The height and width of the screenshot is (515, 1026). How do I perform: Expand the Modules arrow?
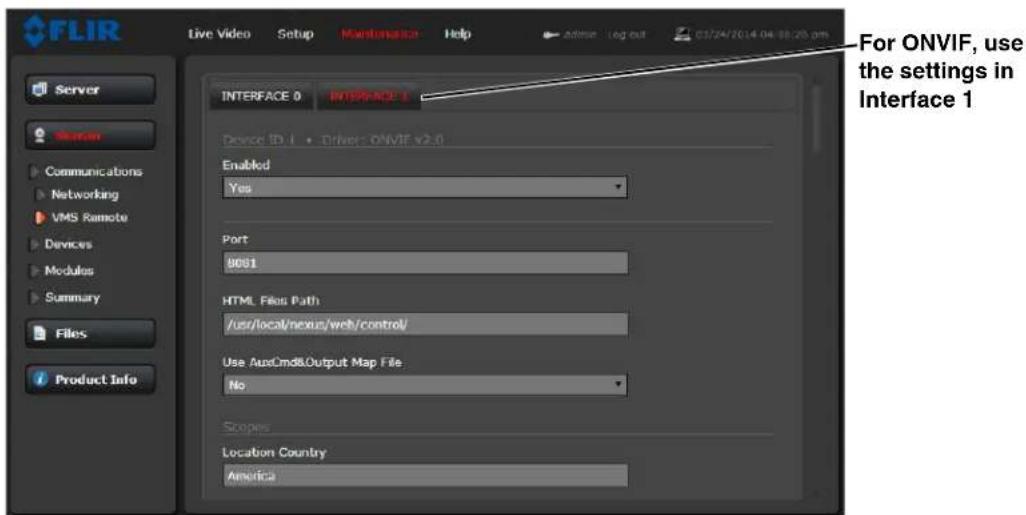click(x=34, y=271)
